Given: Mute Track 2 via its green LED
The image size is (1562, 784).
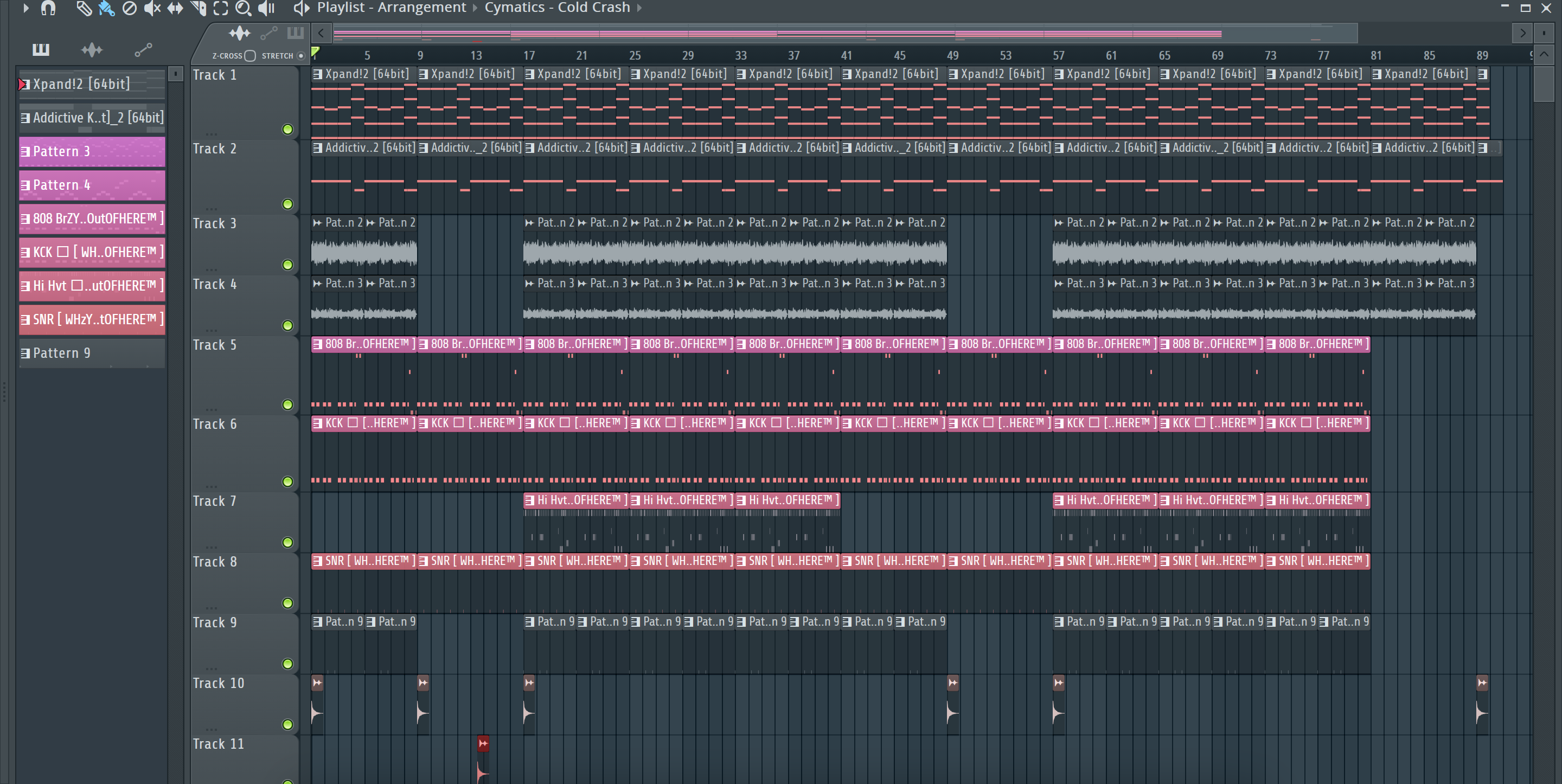Looking at the screenshot, I should (x=287, y=204).
